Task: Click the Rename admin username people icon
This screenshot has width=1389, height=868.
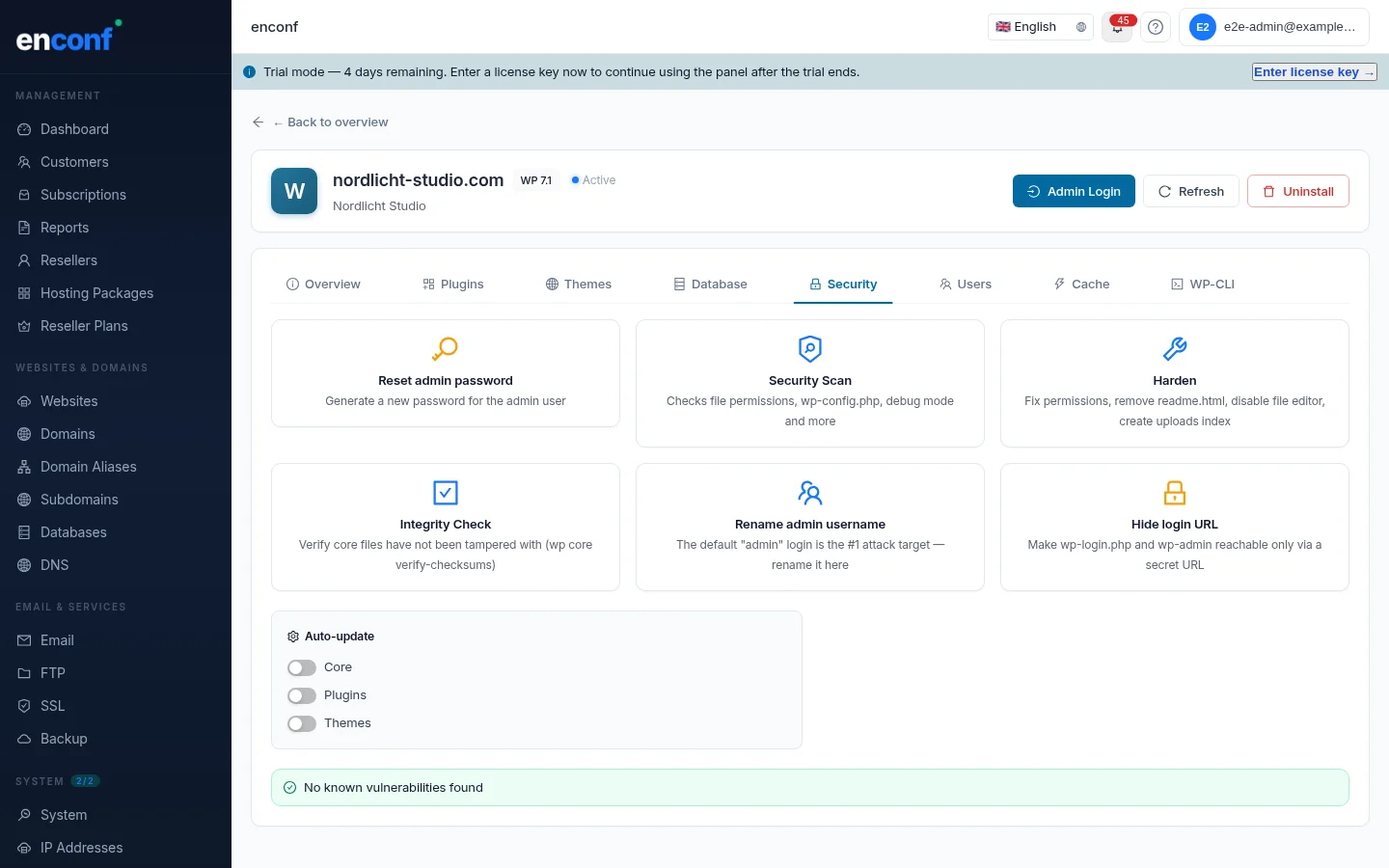Action: coord(810,493)
